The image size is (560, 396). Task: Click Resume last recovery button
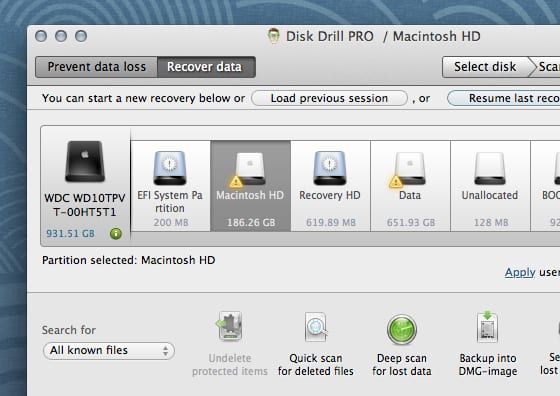point(504,98)
